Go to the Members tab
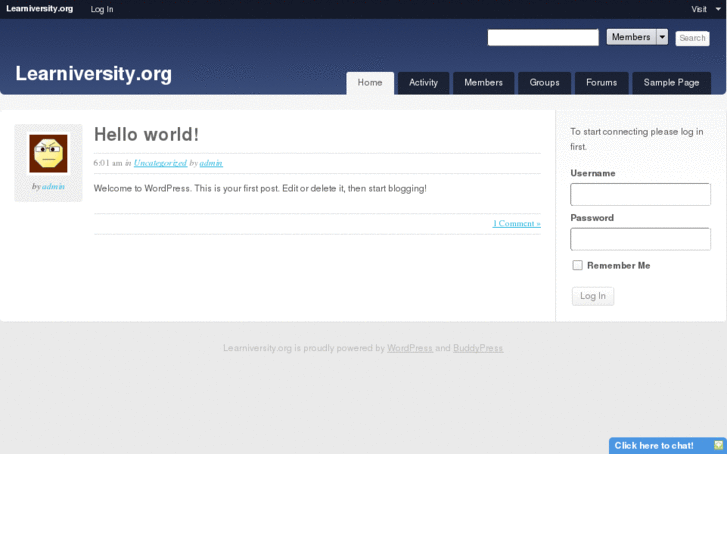 coord(484,83)
